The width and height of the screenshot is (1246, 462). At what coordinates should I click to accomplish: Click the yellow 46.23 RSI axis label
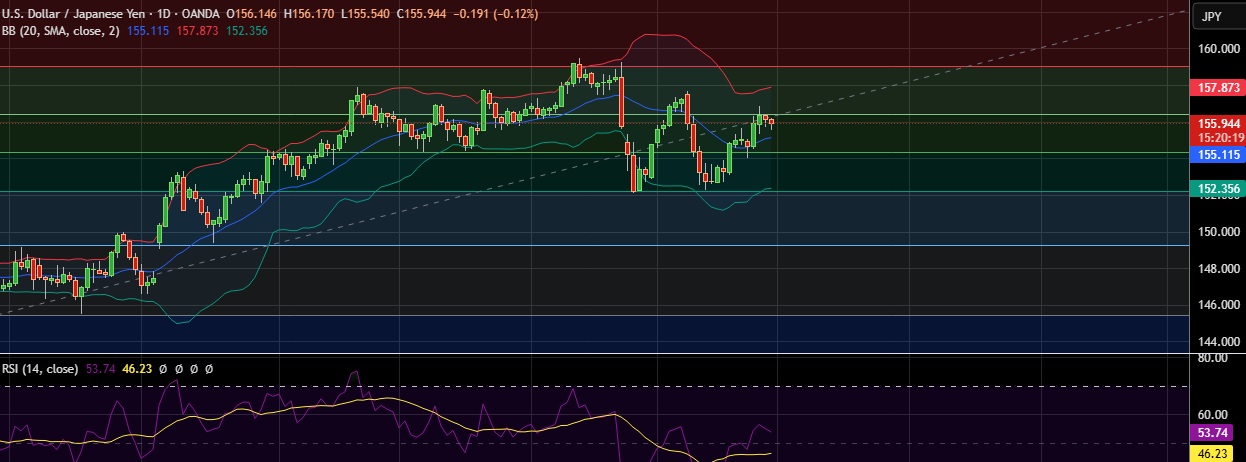click(x=1212, y=453)
